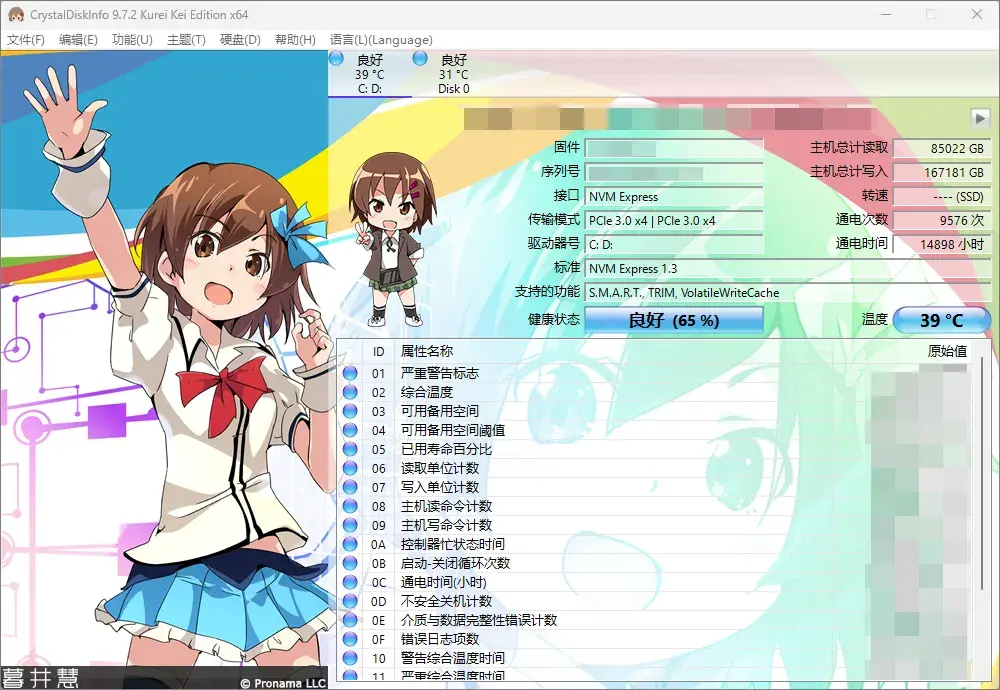Select the 已用寿命百分比 attribute row text

(446, 449)
